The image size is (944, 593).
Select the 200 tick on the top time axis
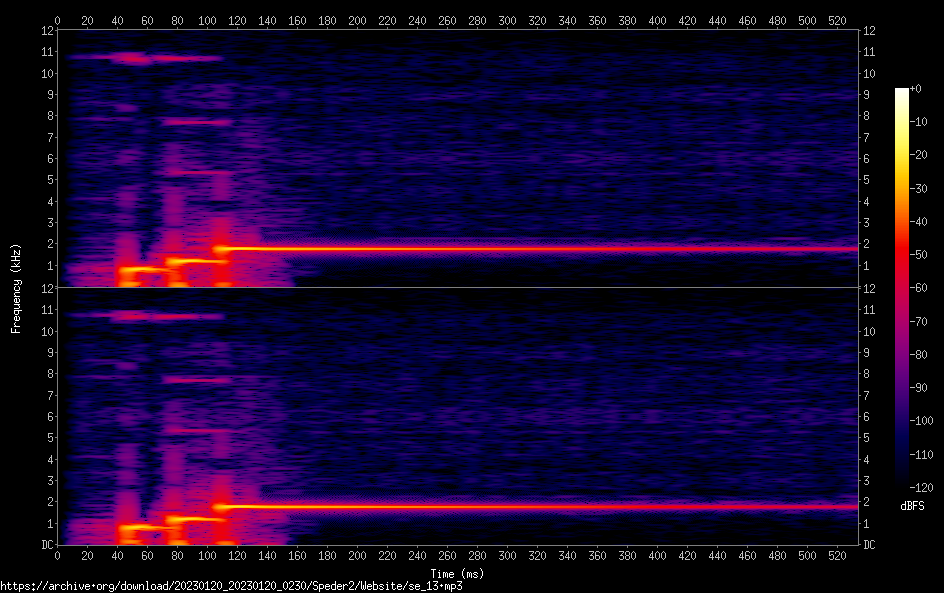coord(357,19)
